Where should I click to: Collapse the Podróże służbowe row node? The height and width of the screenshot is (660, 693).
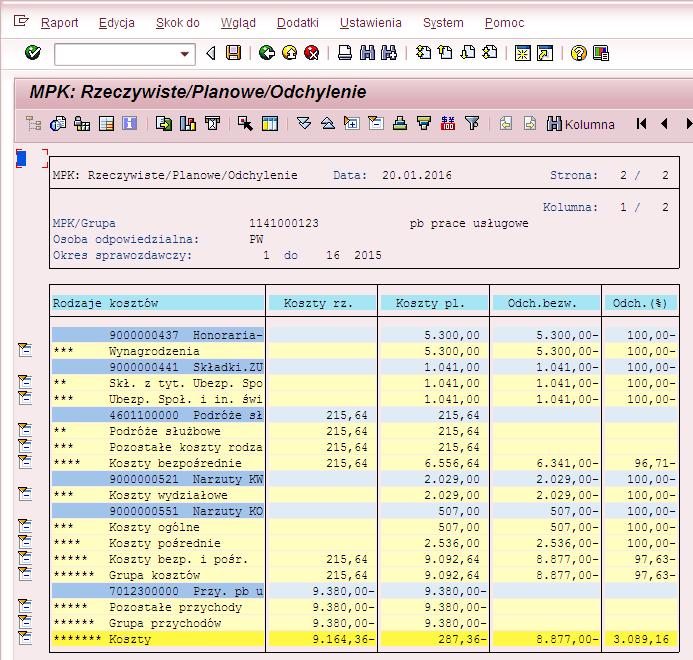[25, 430]
